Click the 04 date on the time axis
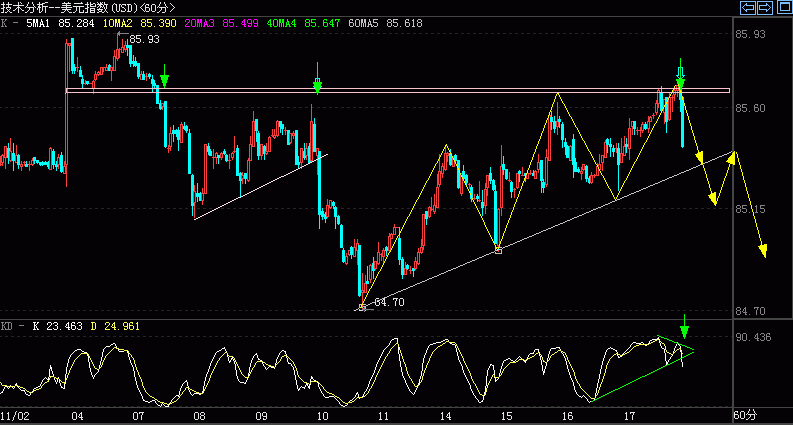The image size is (793, 425). click(77, 416)
